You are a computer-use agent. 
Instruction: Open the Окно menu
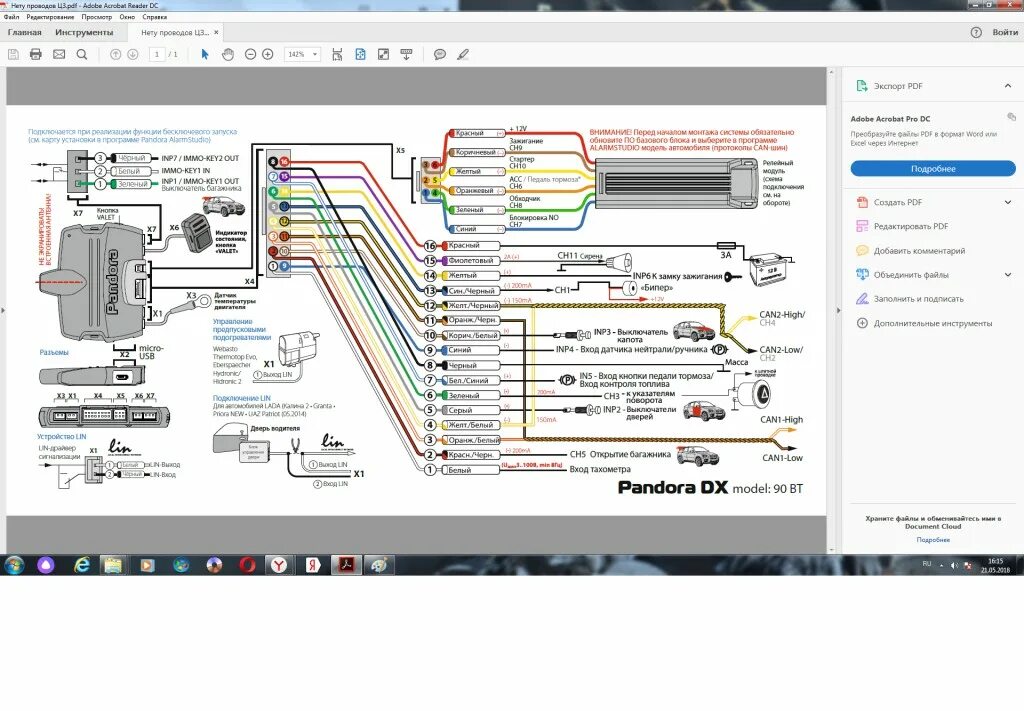pyautogui.click(x=127, y=17)
